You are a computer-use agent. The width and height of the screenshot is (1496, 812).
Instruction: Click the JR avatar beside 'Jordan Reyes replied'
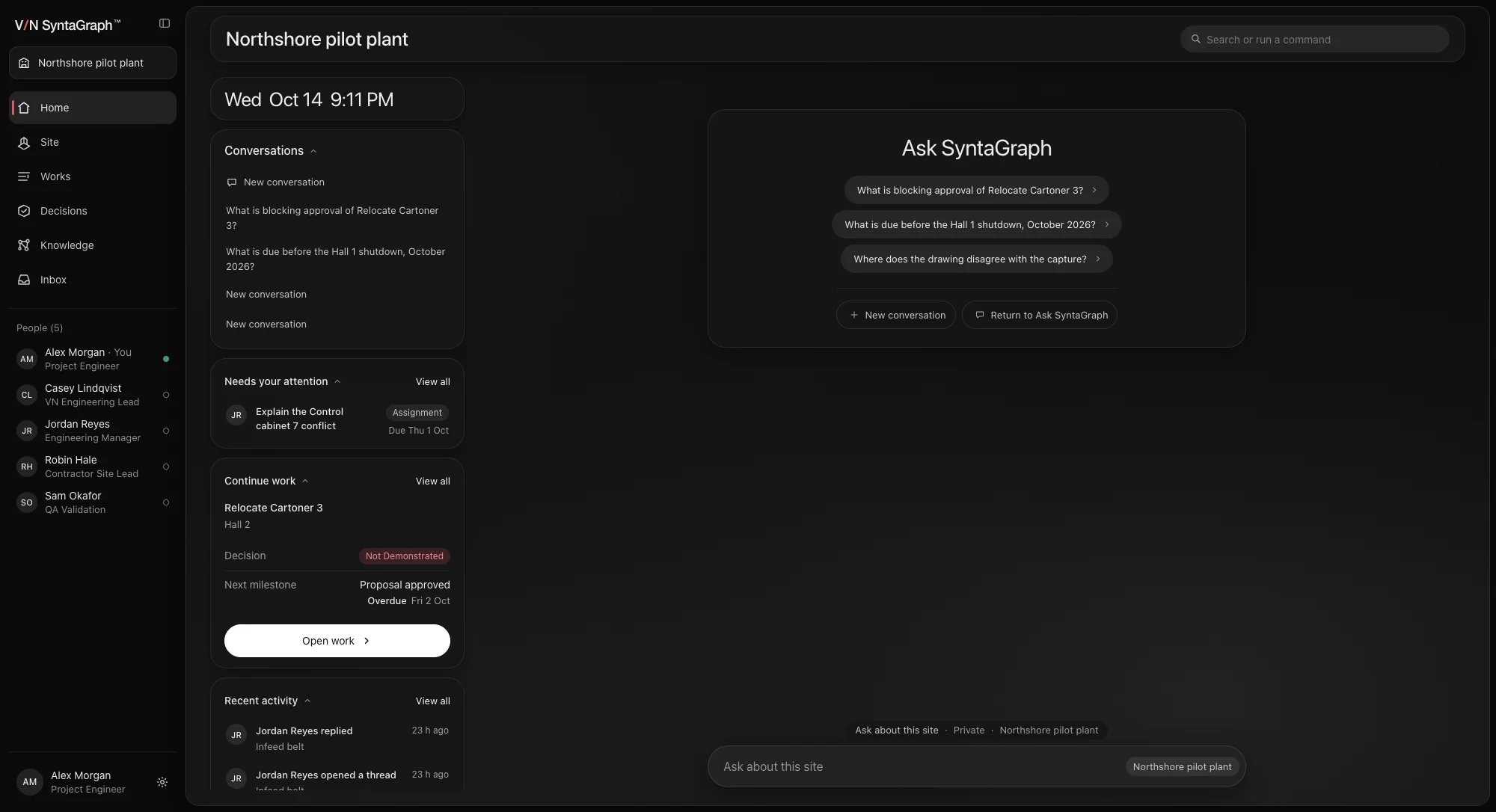pos(236,735)
